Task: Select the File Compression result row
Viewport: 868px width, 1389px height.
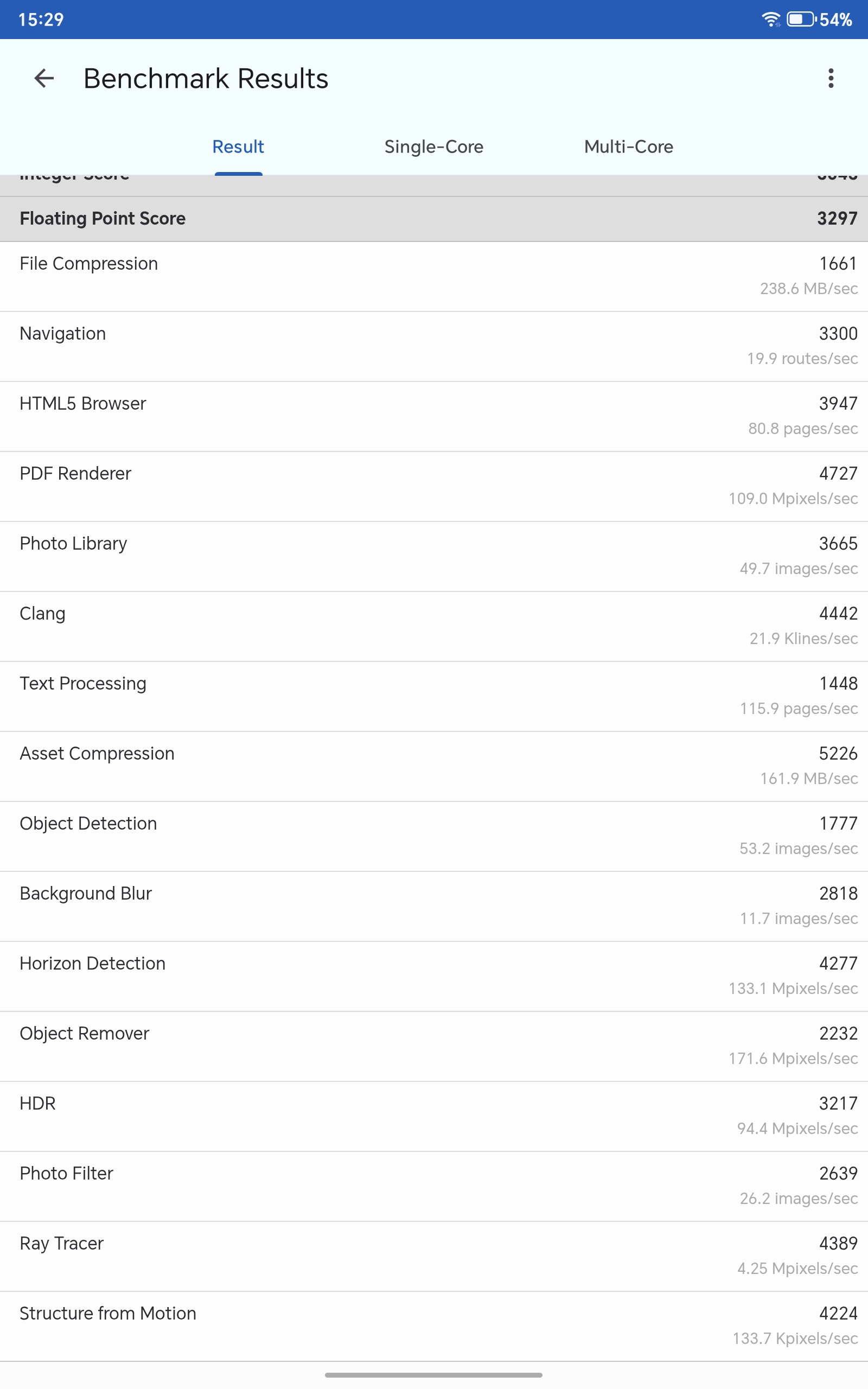Action: pos(434,276)
